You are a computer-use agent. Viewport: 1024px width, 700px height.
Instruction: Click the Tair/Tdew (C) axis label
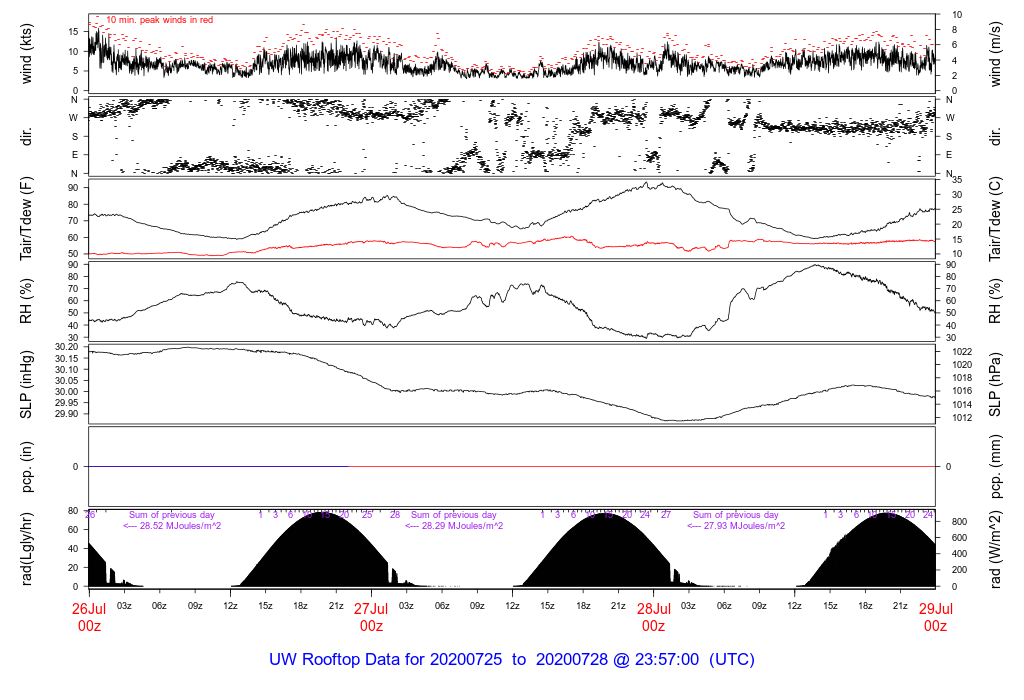[x=998, y=220]
